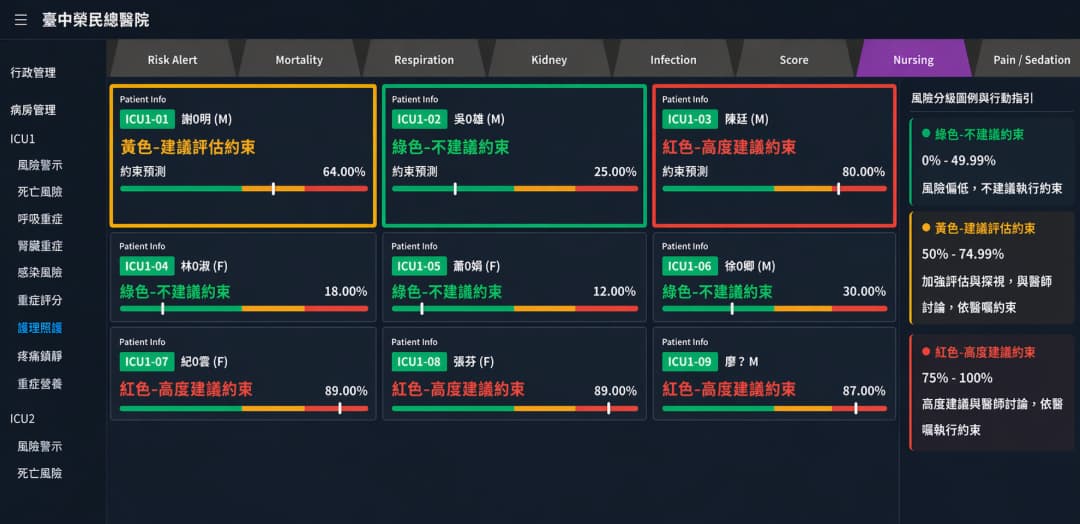Image resolution: width=1080 pixels, height=524 pixels.
Task: Click the ICU1-08 bed badge
Action: 419,361
